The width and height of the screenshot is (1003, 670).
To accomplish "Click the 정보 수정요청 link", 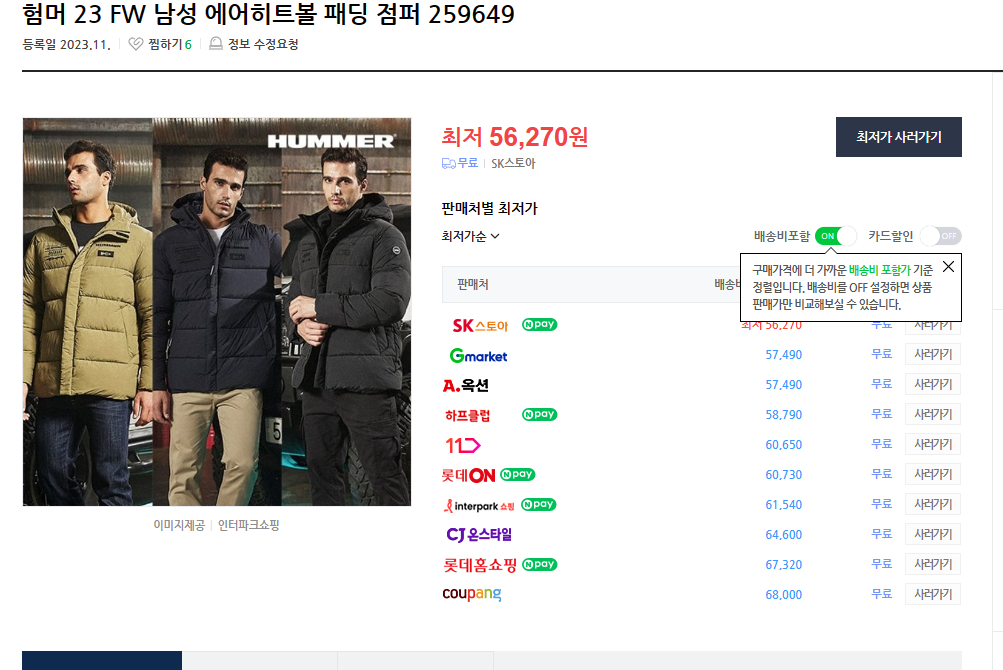I will (x=262, y=44).
